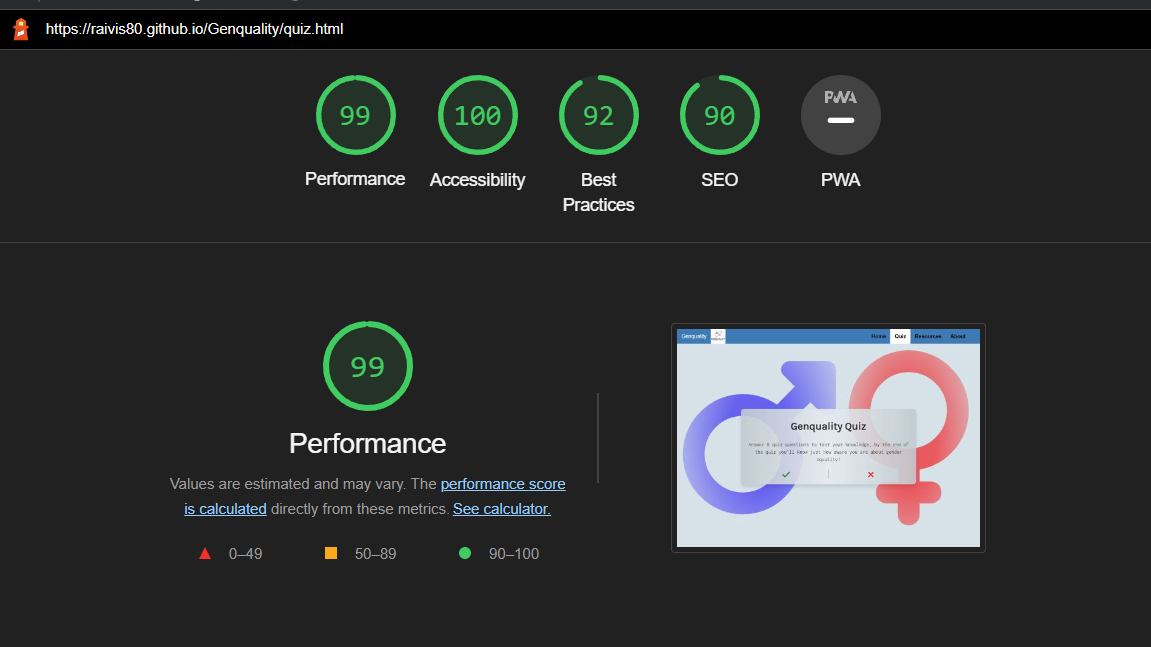Click the Lighthouse logo icon

pos(21,29)
